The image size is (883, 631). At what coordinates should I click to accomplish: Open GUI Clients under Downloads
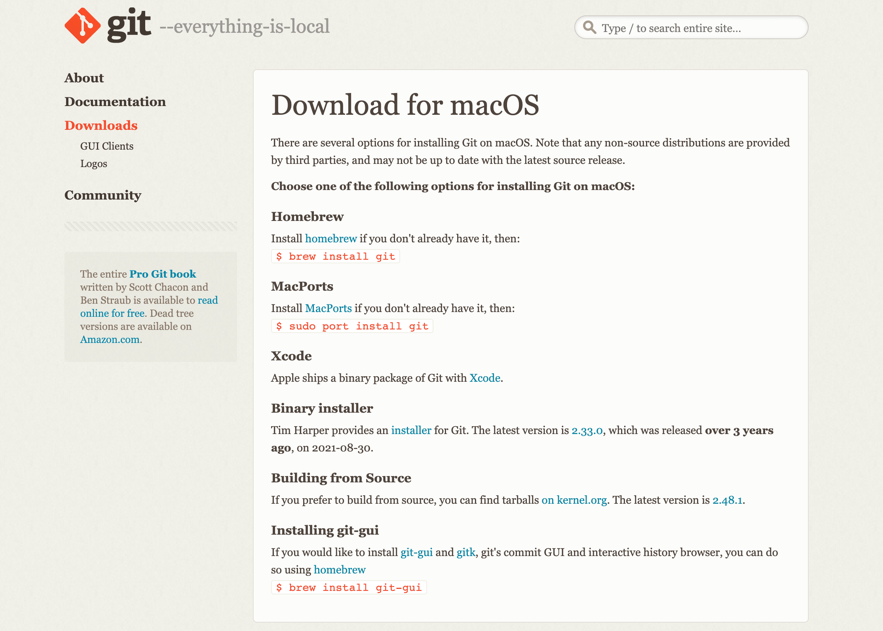[106, 146]
